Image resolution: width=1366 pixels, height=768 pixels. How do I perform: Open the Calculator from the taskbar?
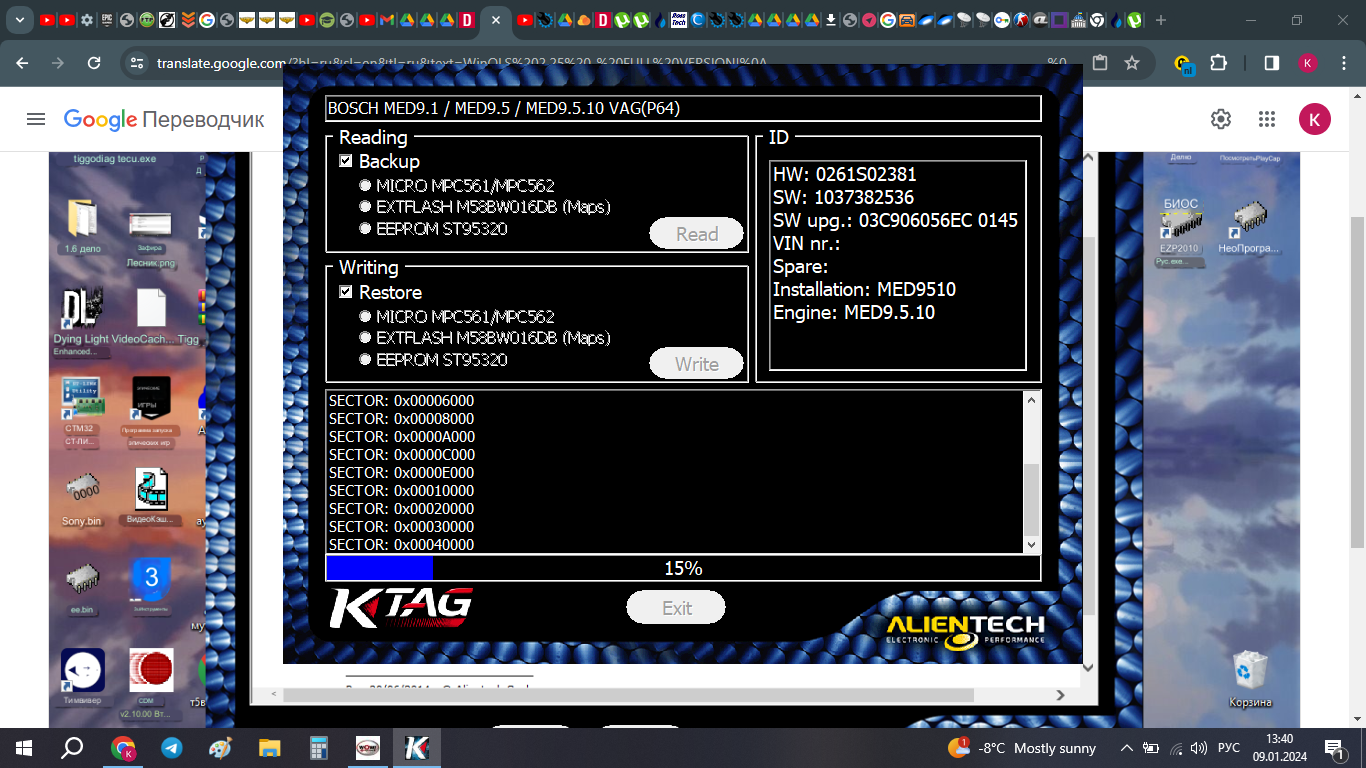319,748
